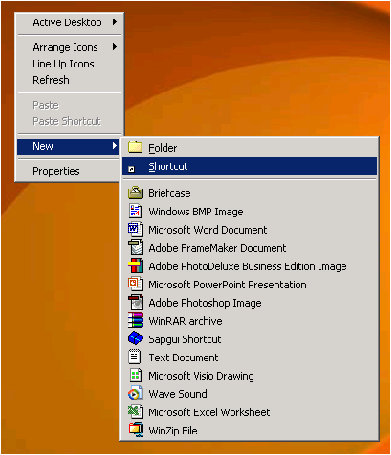
Task: Click the Wave Sound icon
Action: [135, 393]
